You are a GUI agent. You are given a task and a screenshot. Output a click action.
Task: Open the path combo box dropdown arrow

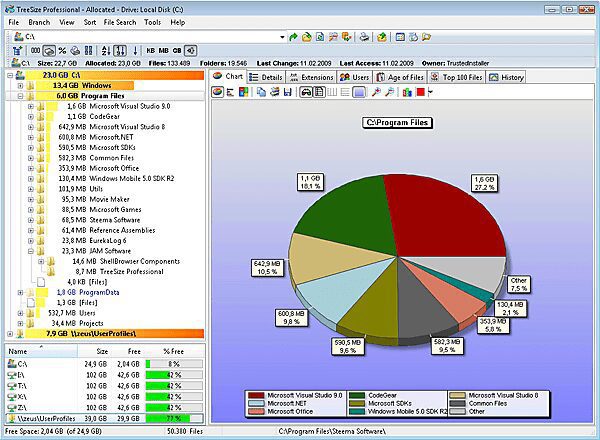(282, 37)
